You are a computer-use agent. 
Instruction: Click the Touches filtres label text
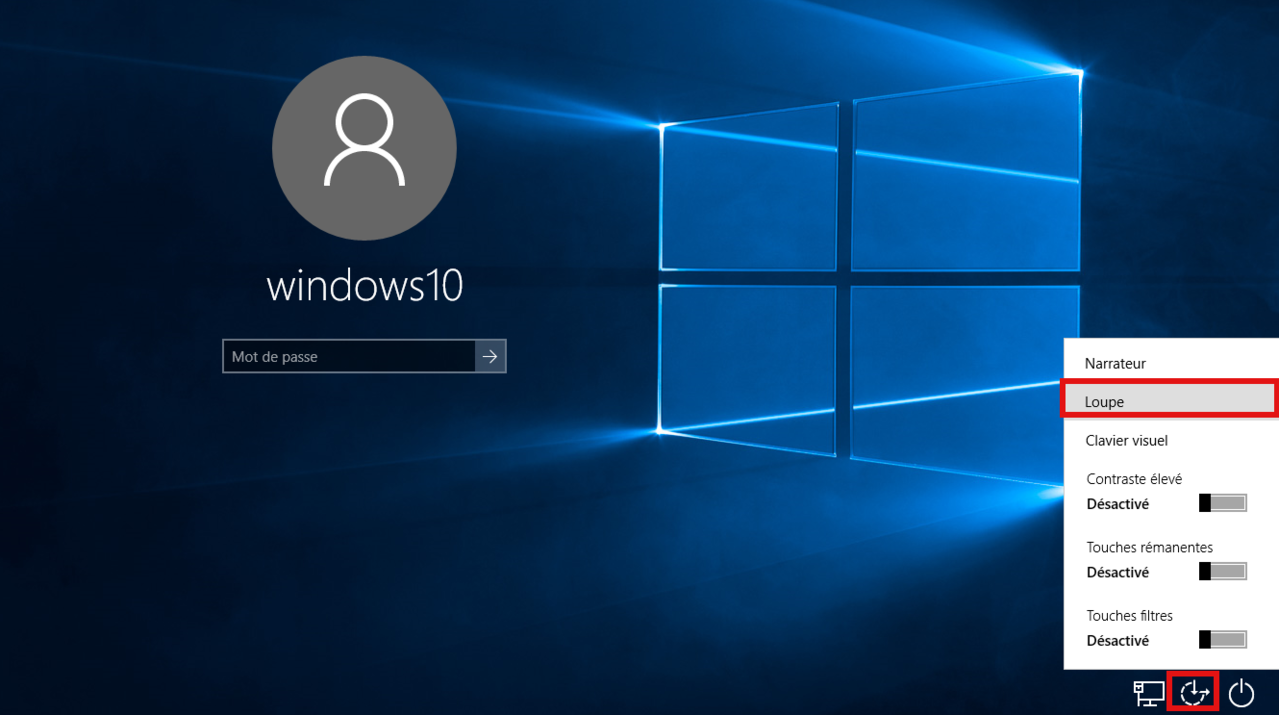(x=1129, y=616)
